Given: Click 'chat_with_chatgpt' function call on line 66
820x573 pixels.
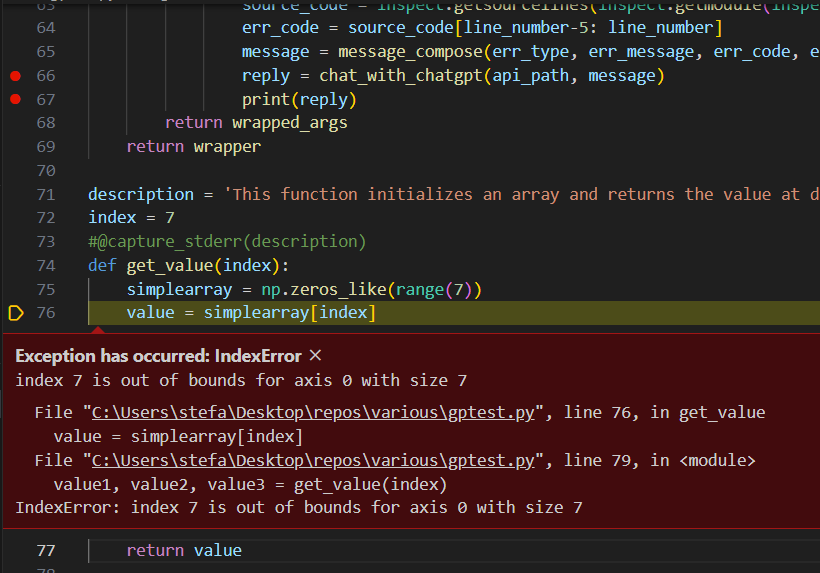Looking at the screenshot, I should pos(401,76).
